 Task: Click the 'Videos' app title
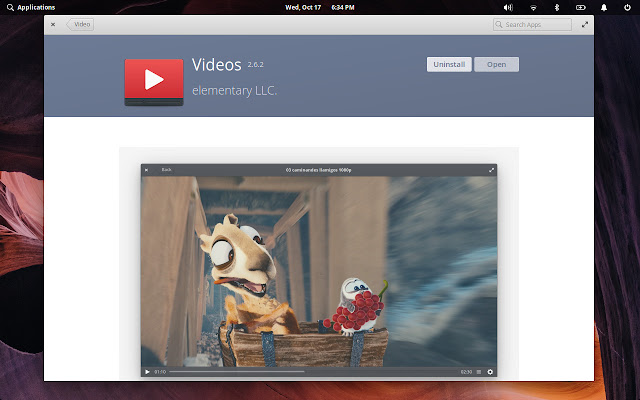pyautogui.click(x=217, y=65)
